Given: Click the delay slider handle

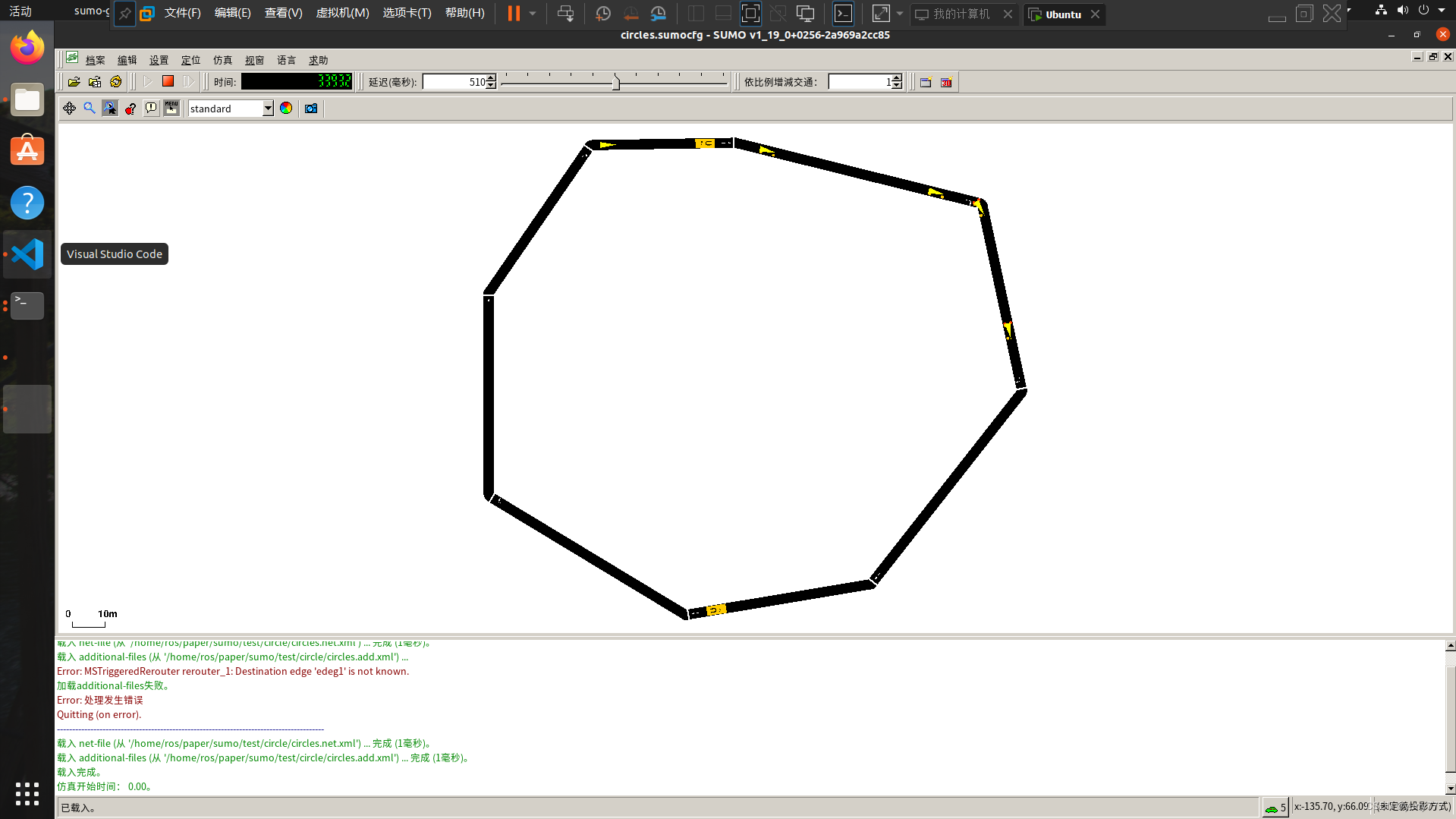Looking at the screenshot, I should 616,82.
